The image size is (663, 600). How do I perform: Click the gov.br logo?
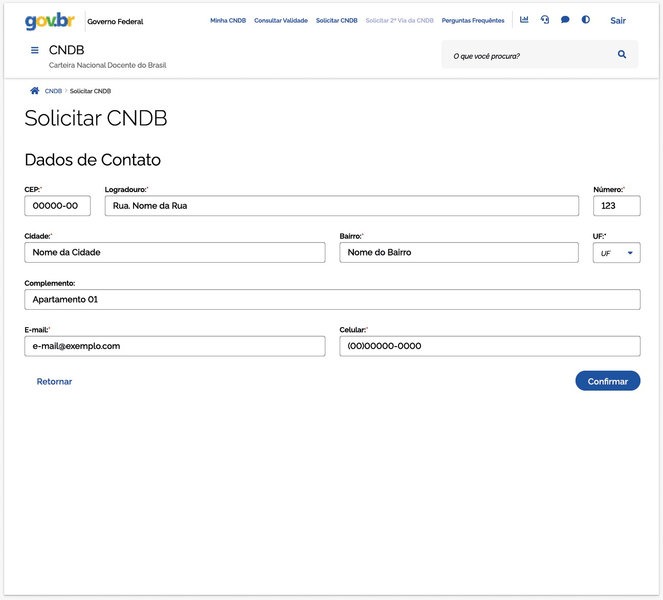50,21
